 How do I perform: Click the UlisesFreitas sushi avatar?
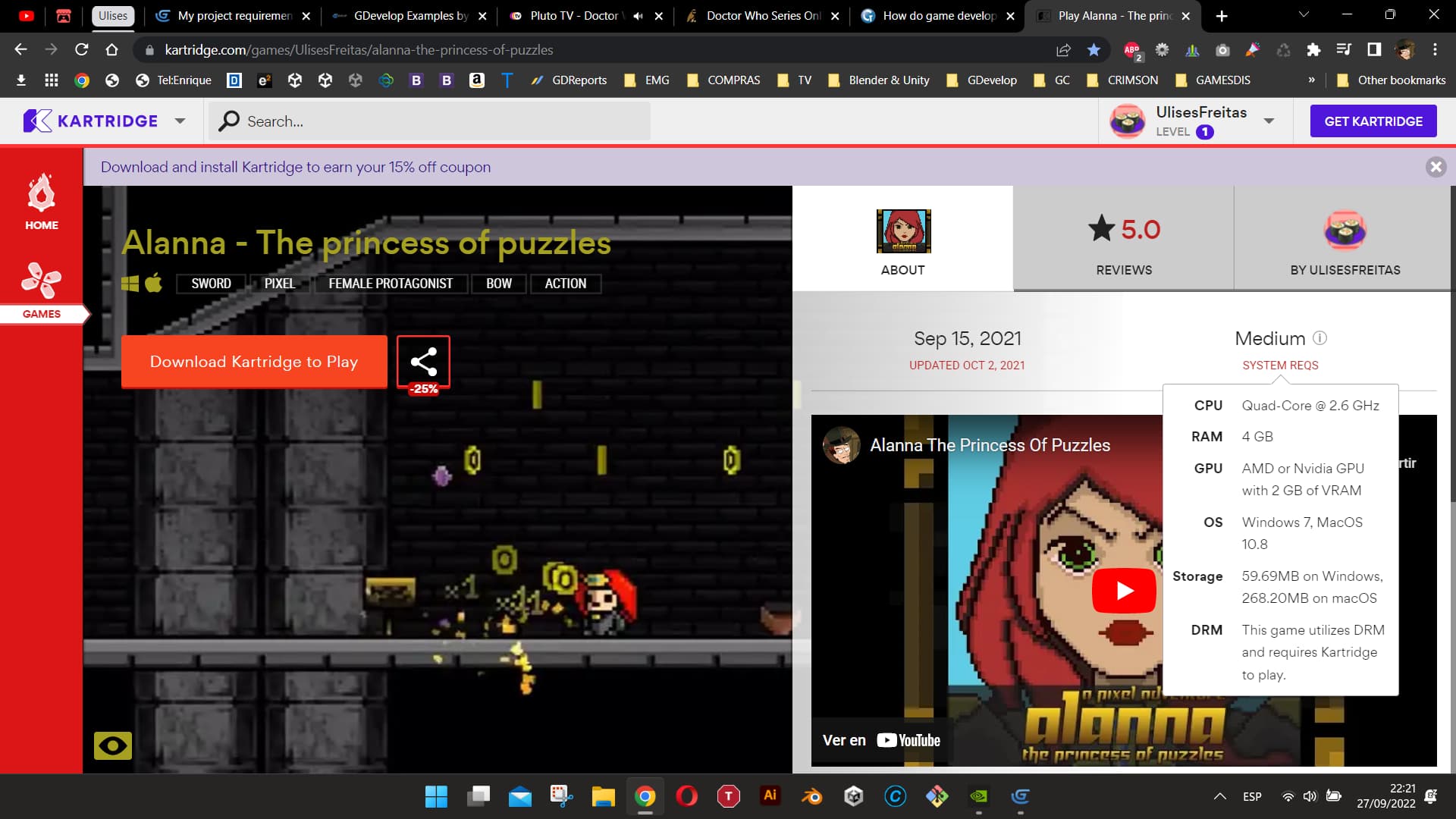pyautogui.click(x=1128, y=121)
